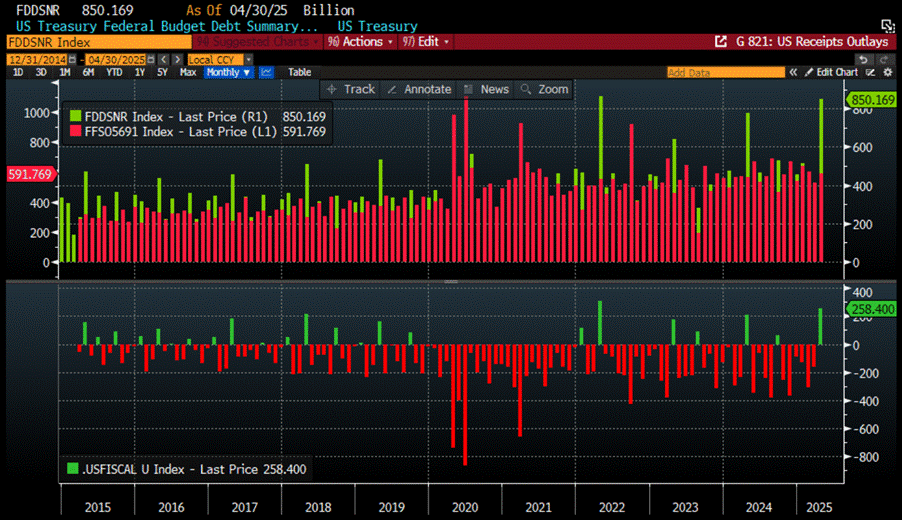
Task: Open the start date calendar picker
Action: [x=72, y=60]
